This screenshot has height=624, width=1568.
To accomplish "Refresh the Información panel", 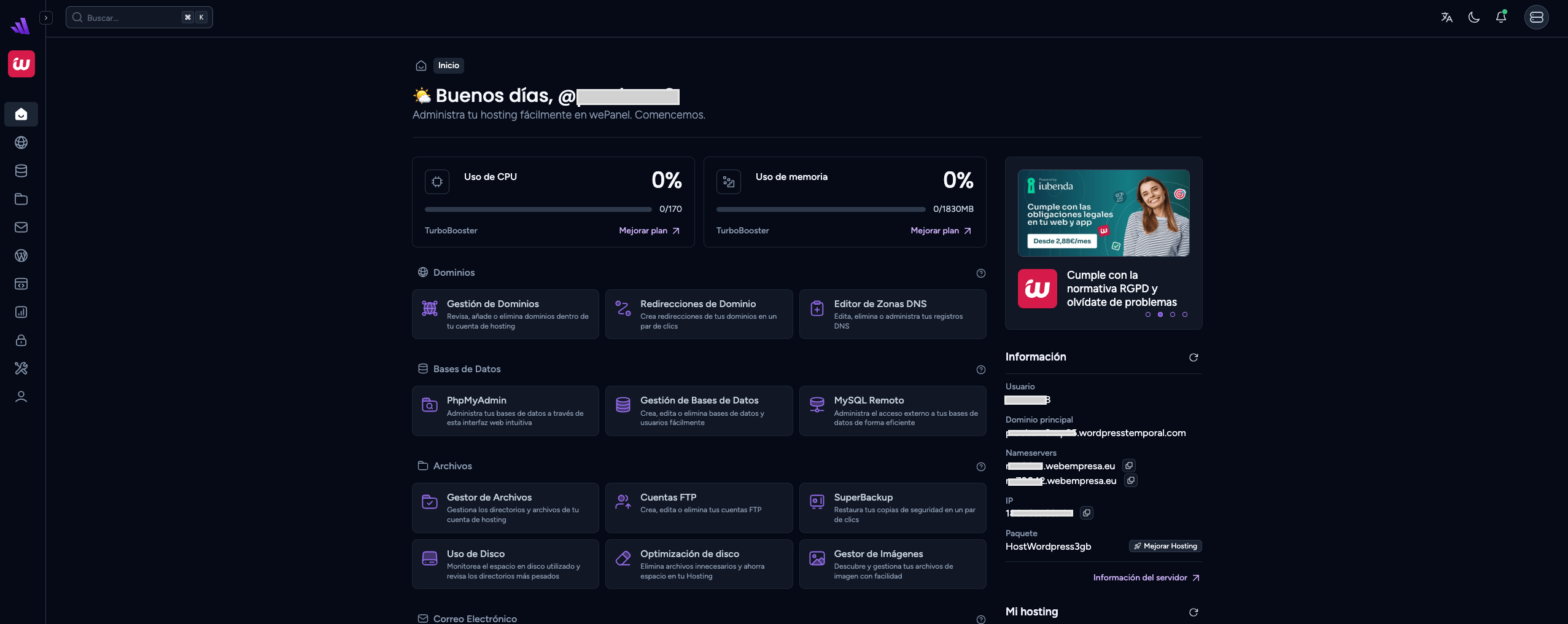I will tap(1193, 357).
